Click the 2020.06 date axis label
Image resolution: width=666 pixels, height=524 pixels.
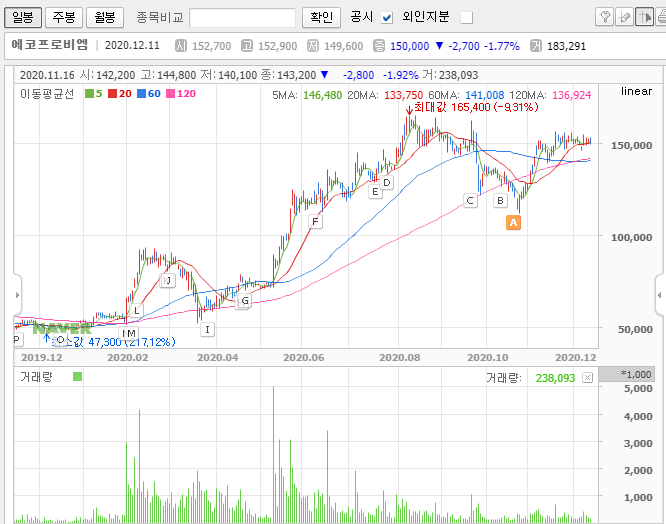coord(304,358)
